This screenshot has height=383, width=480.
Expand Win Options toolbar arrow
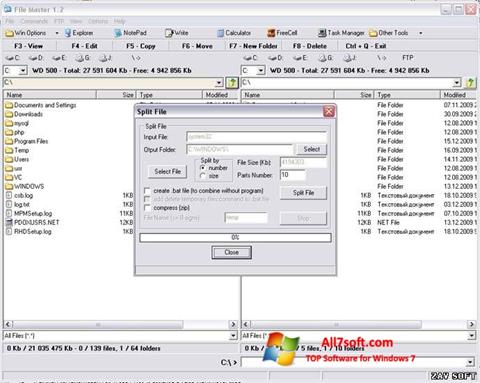[x=57, y=33]
